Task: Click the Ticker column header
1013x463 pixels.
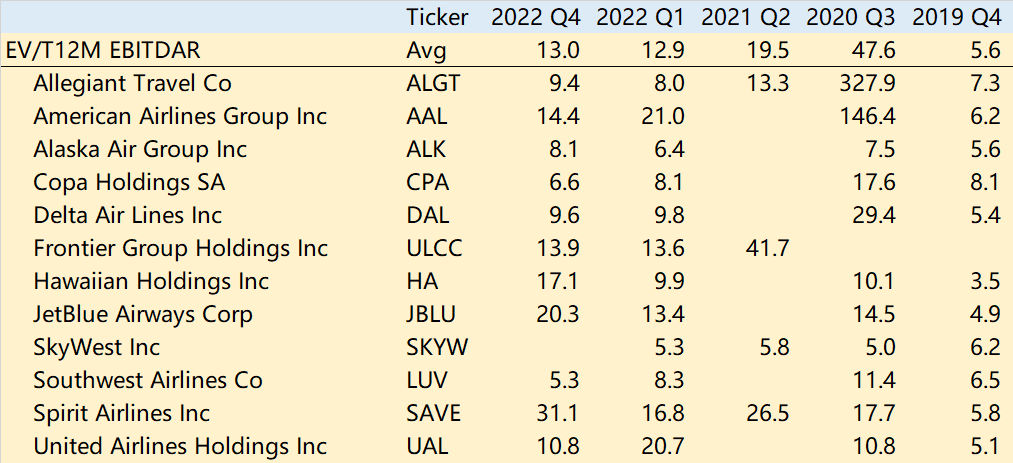Action: pyautogui.click(x=437, y=16)
